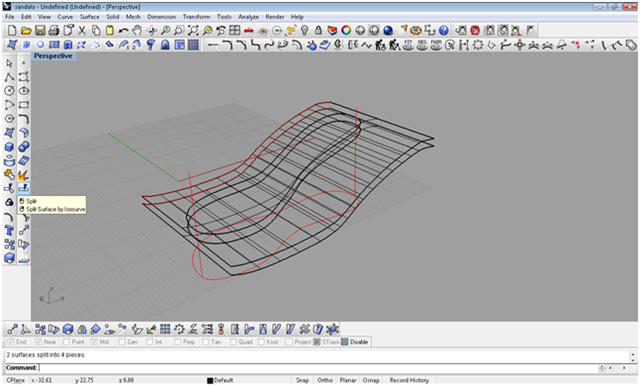Screen dimensions: 640x386
Task: Open Options with the gear icon
Action: coord(416,30)
